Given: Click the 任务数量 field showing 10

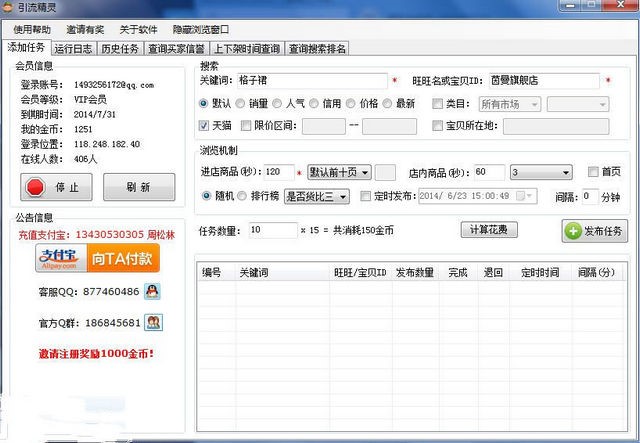Looking at the screenshot, I should click(273, 230).
